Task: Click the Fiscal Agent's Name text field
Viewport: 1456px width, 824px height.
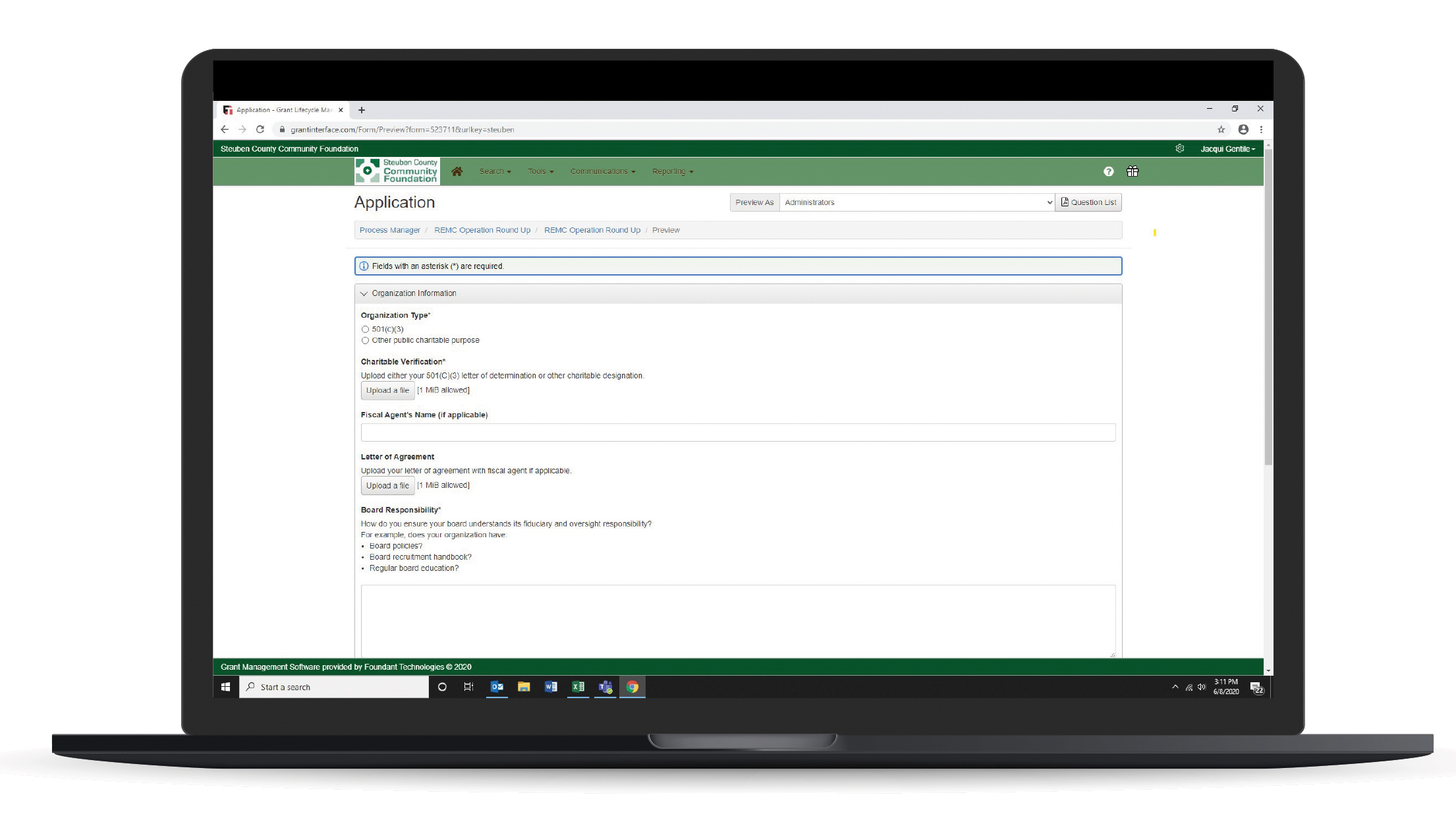Action: coord(737,432)
